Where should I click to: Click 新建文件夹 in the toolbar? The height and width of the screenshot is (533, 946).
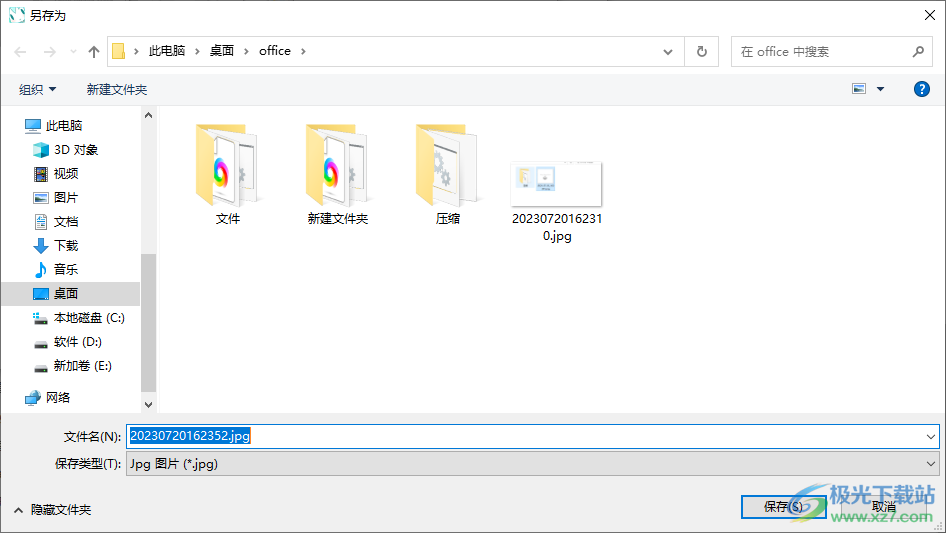pyautogui.click(x=117, y=89)
